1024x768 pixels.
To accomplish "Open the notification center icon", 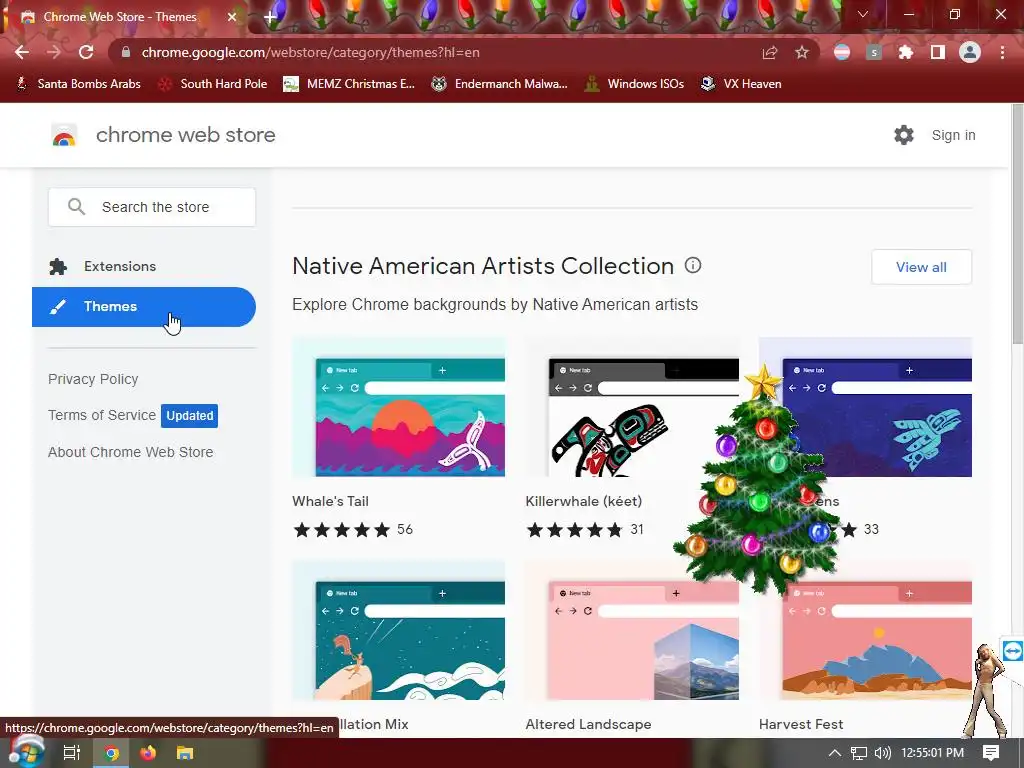I will [x=991, y=753].
